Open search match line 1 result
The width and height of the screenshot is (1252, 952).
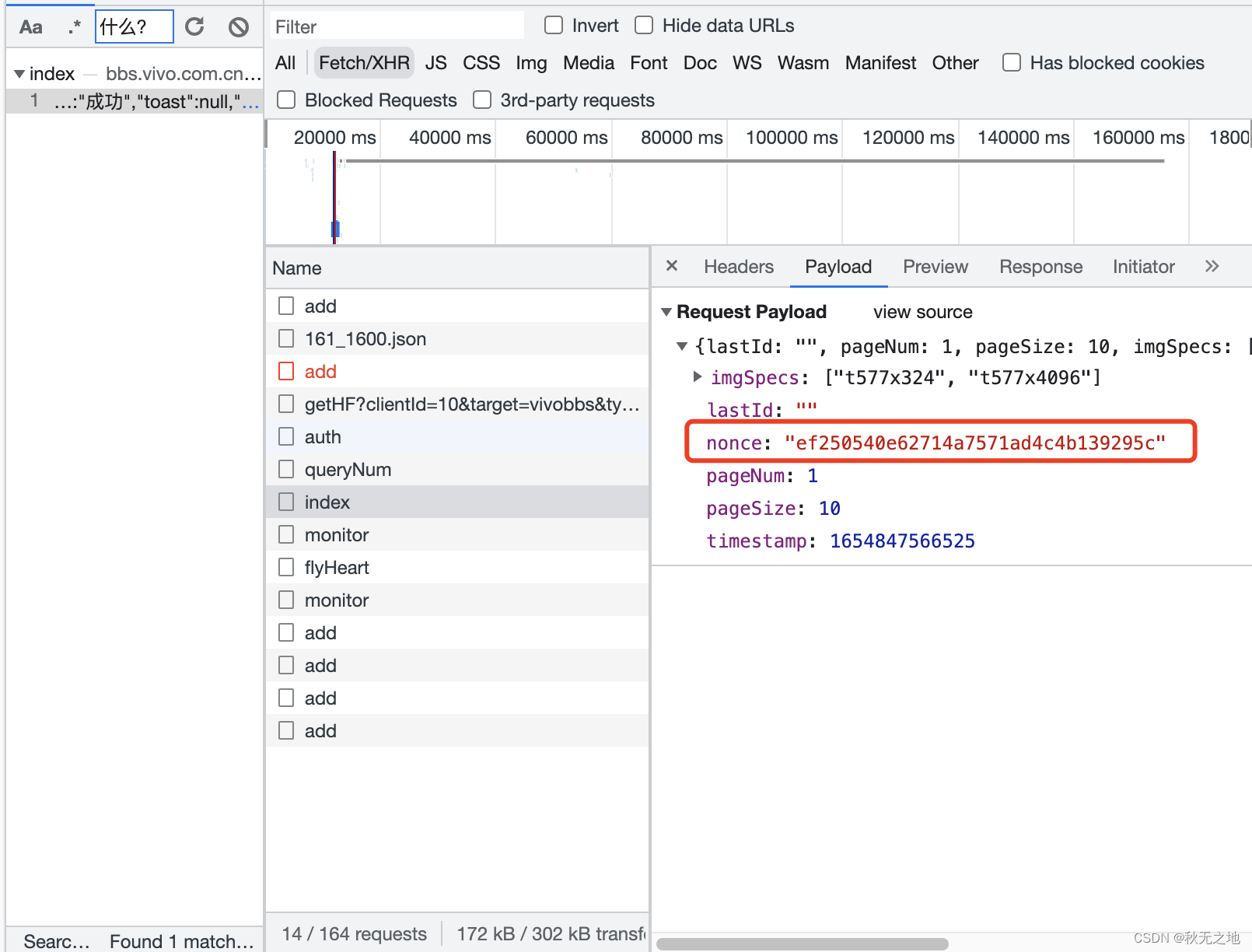point(135,101)
